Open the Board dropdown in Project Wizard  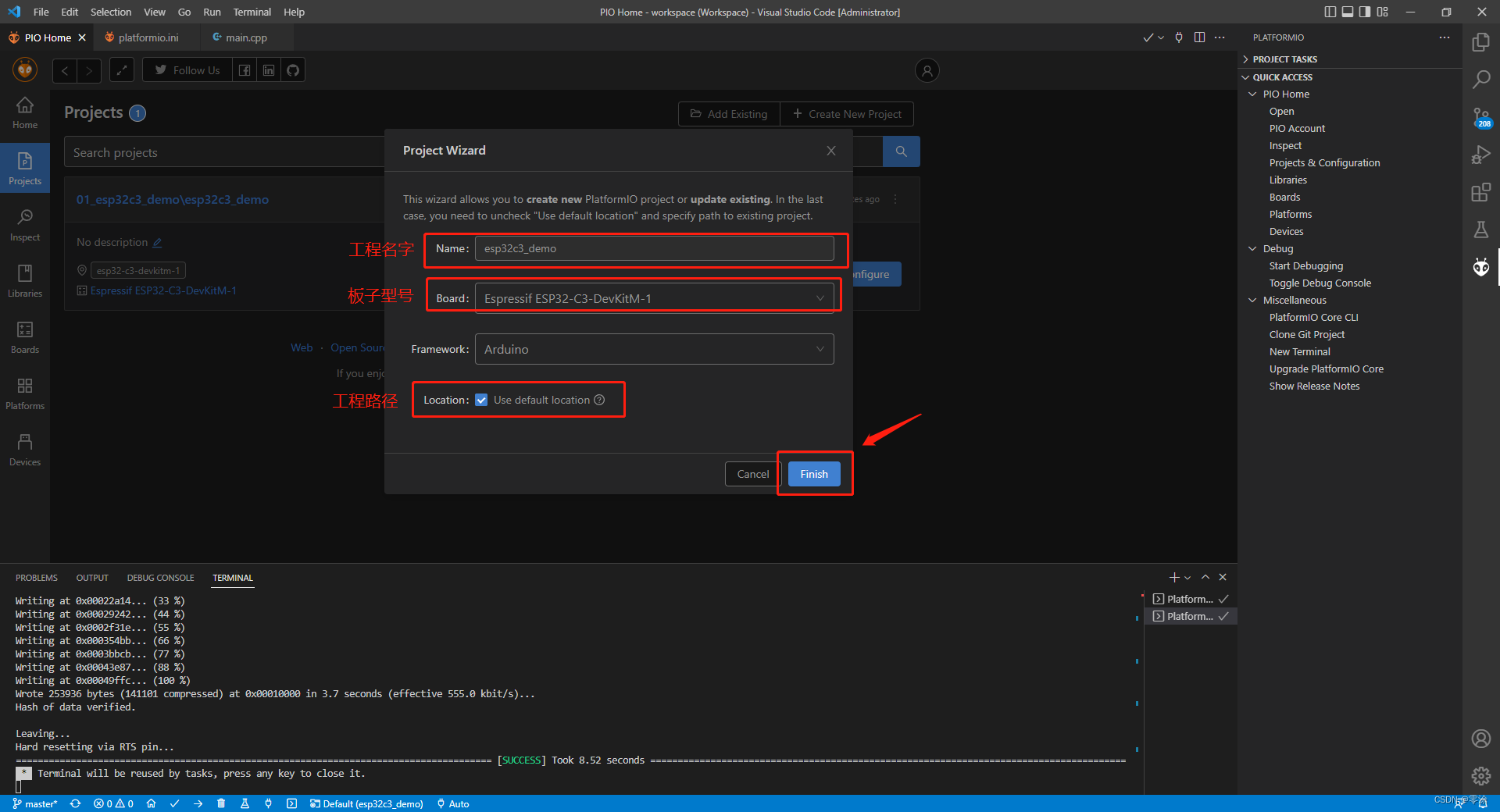tap(655, 298)
